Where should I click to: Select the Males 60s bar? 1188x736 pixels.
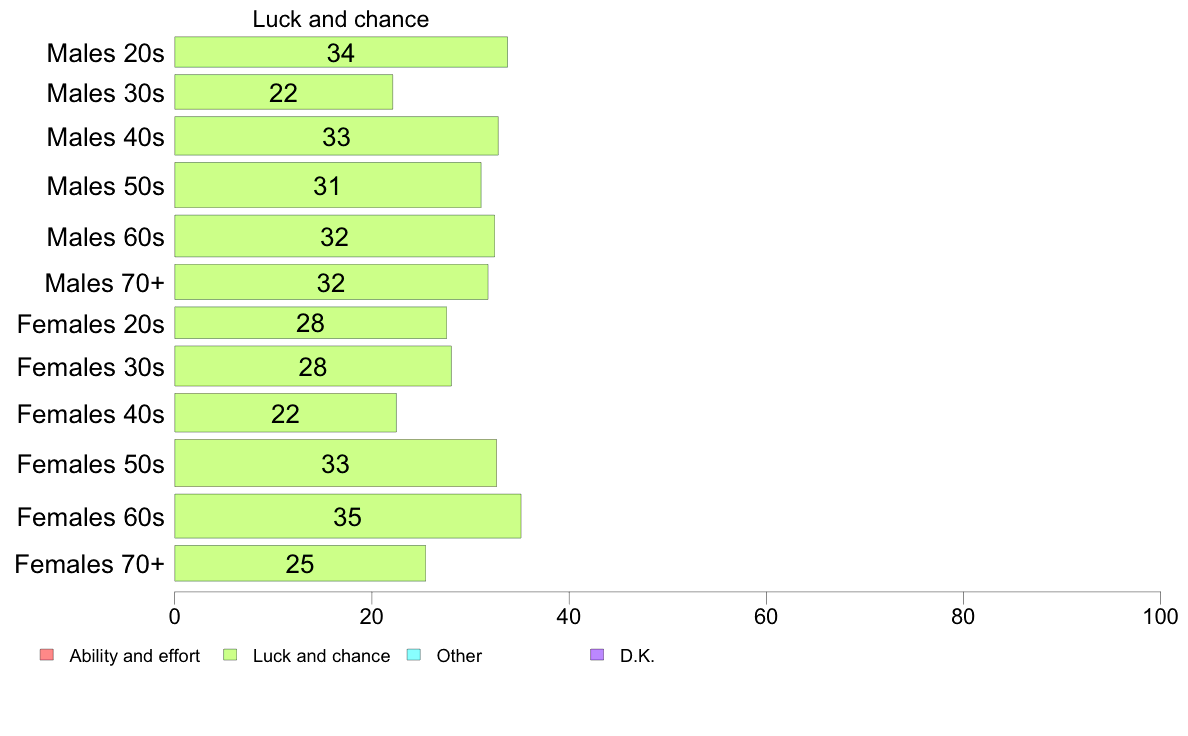point(335,236)
